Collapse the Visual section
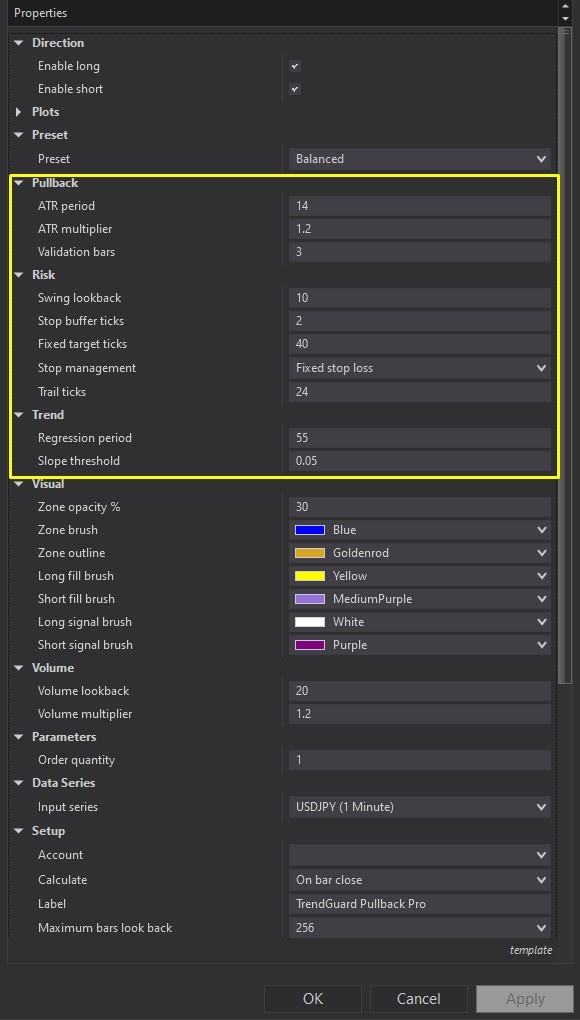 [17, 483]
